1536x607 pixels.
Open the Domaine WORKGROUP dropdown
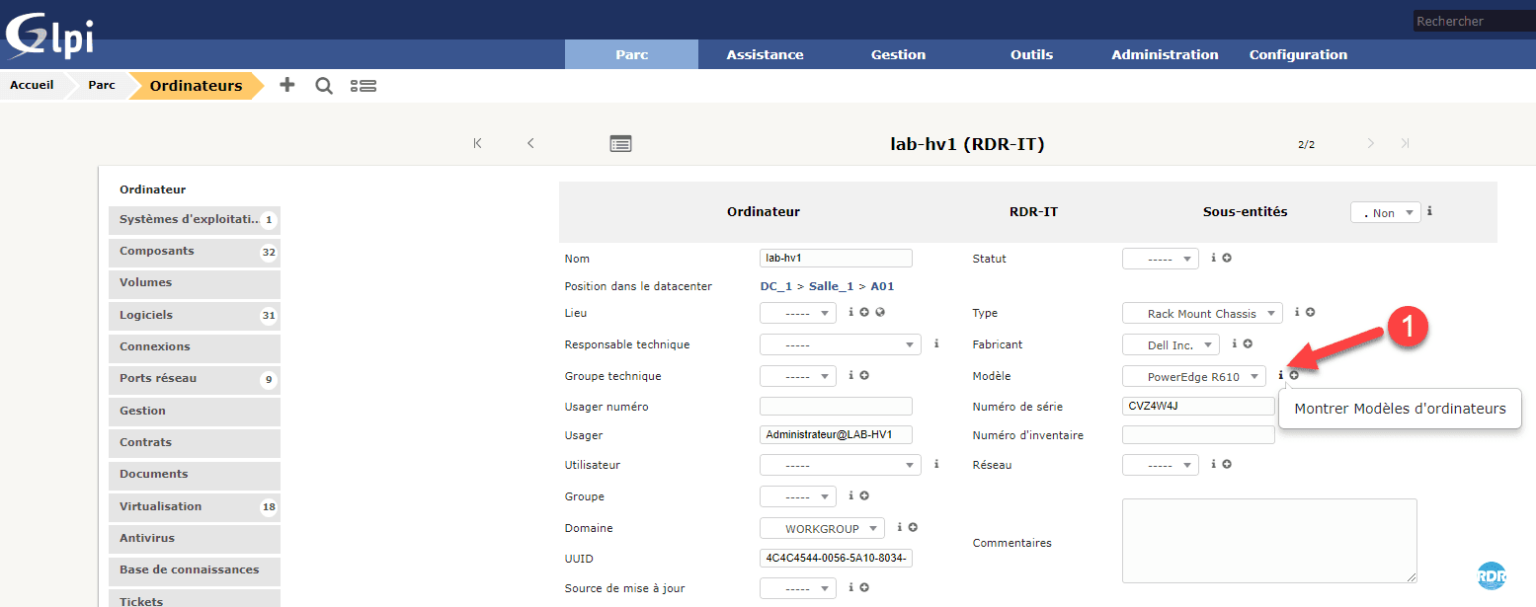point(822,528)
